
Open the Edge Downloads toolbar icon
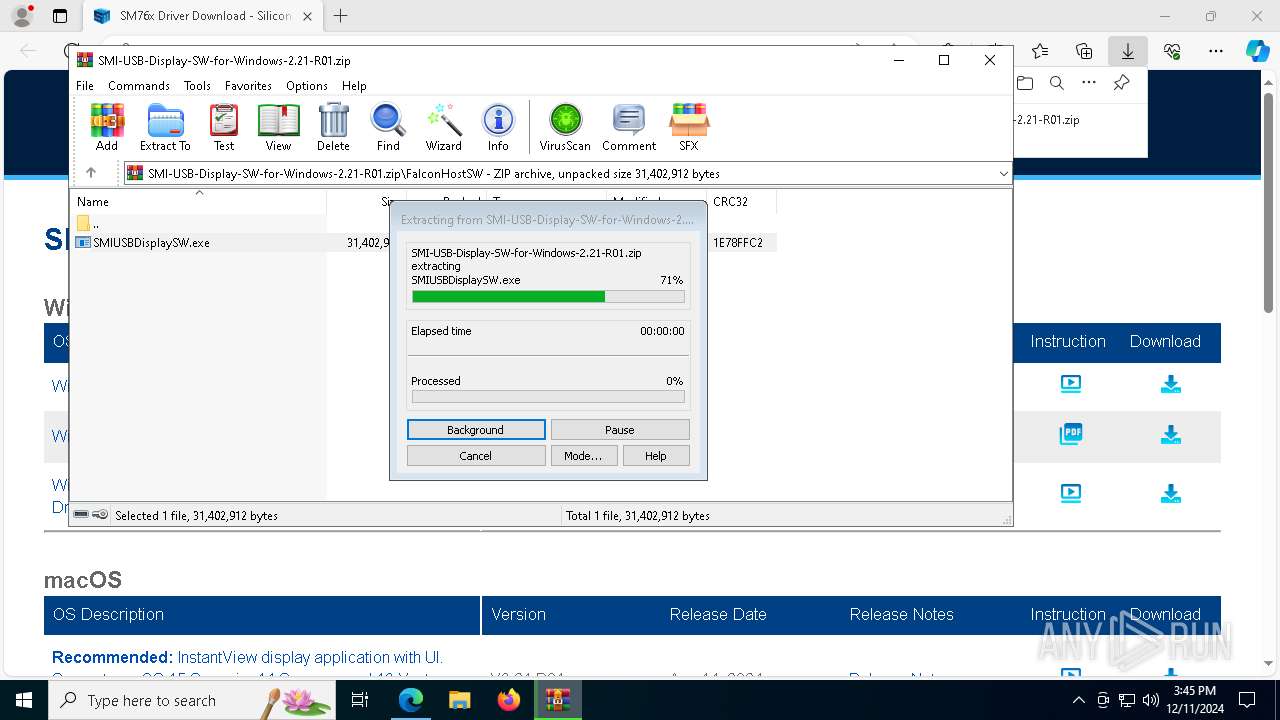click(x=1127, y=50)
